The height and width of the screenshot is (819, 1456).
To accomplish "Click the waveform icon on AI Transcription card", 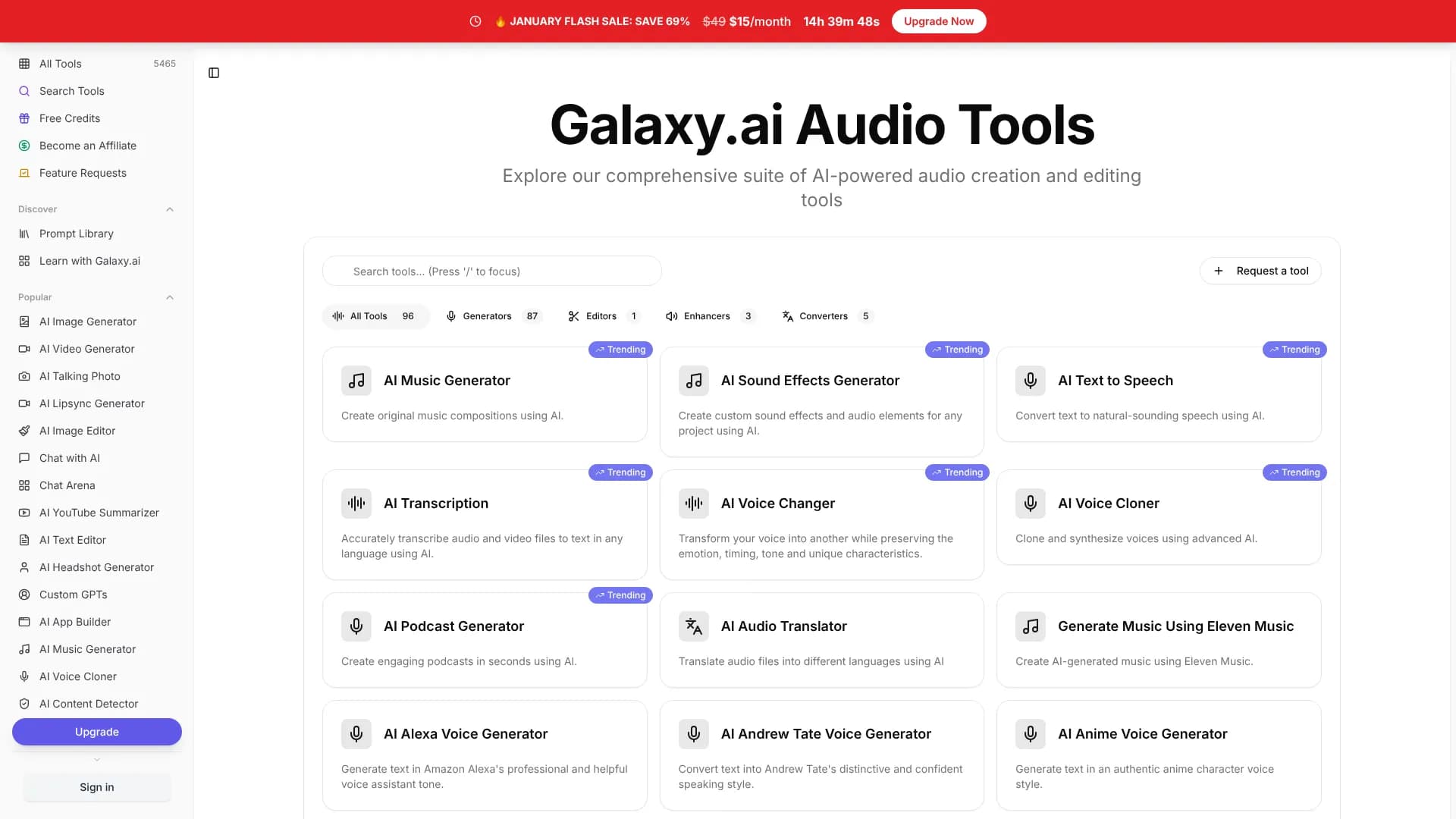I will click(356, 504).
